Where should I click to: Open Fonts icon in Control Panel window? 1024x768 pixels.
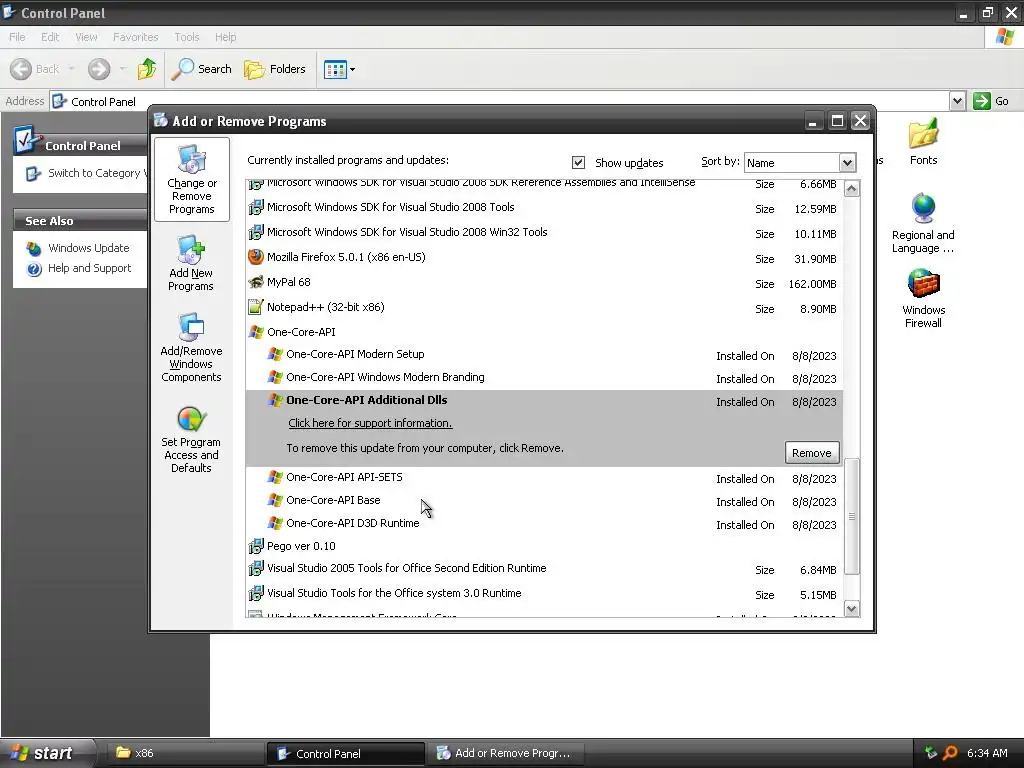click(x=923, y=135)
